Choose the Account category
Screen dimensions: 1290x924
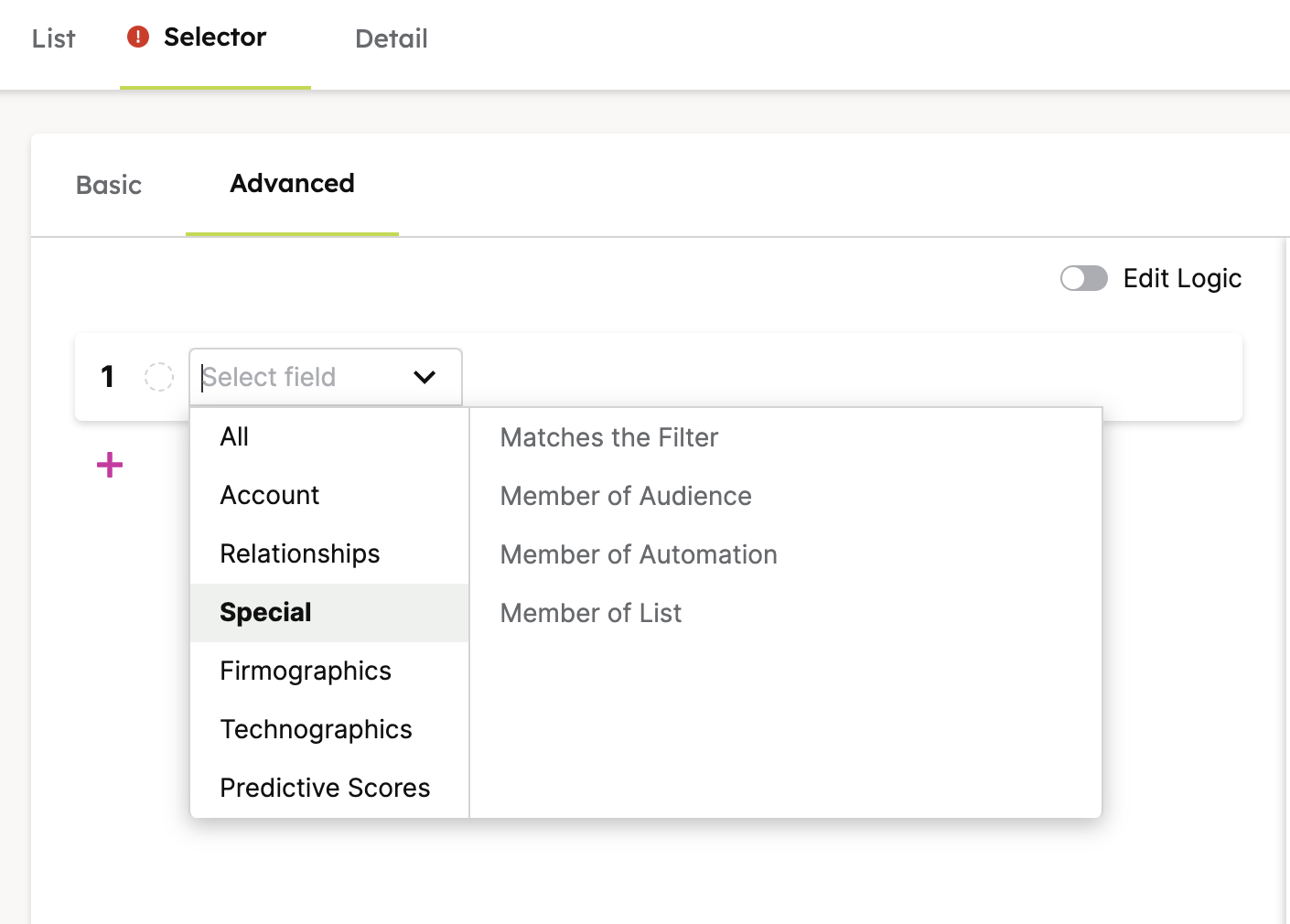329,496
